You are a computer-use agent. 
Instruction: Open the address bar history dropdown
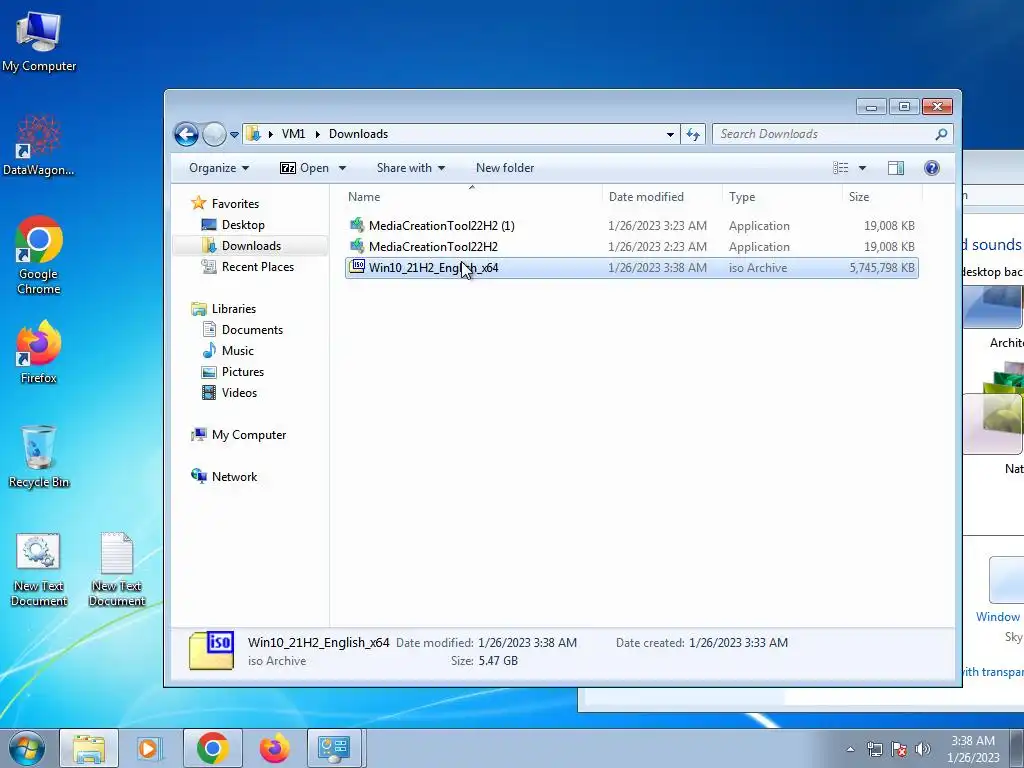point(670,135)
